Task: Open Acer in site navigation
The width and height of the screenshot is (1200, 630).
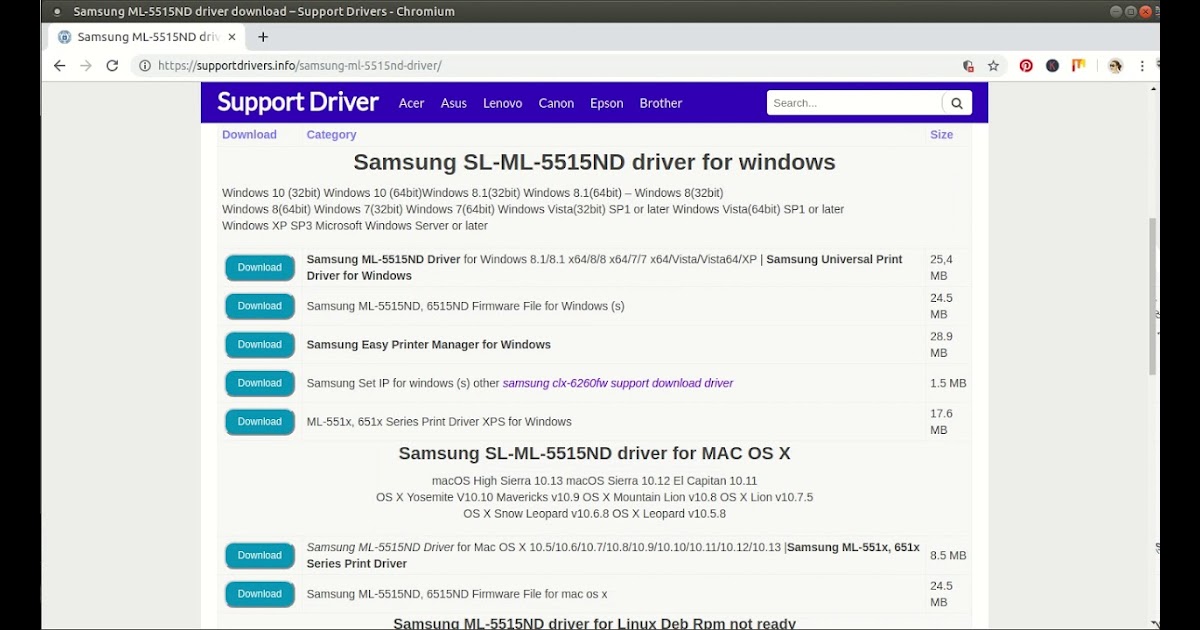Action: pyautogui.click(x=412, y=103)
